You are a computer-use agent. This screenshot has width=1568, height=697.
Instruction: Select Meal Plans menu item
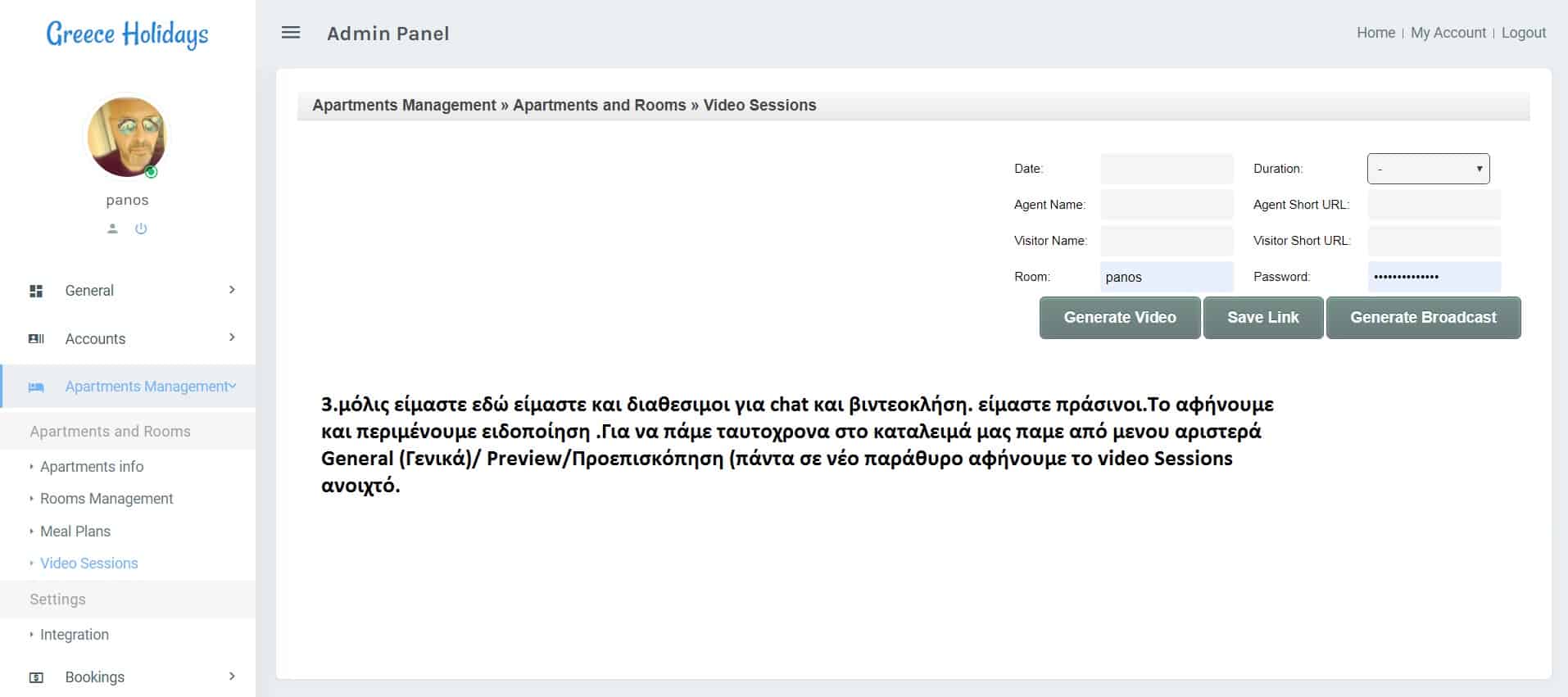point(75,532)
